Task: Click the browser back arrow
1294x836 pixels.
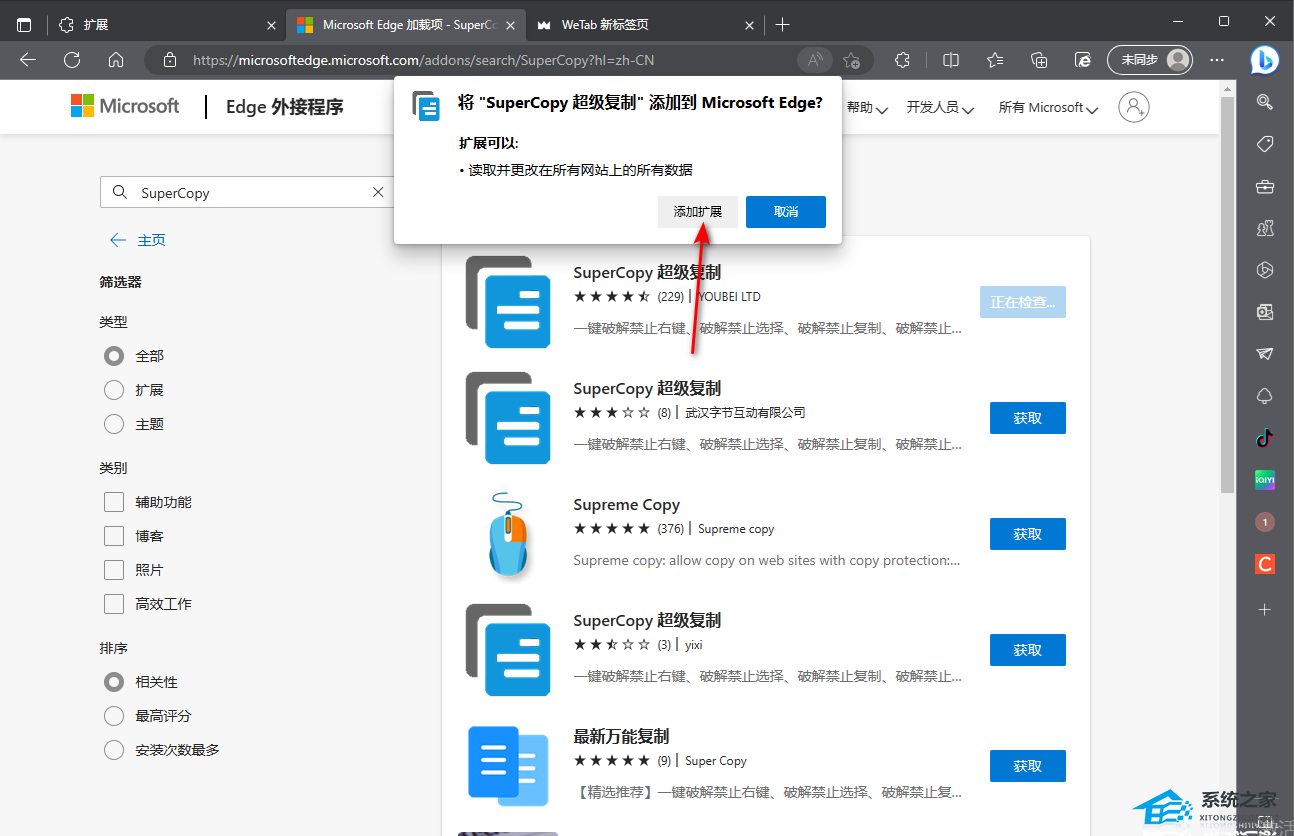Action: [x=28, y=60]
